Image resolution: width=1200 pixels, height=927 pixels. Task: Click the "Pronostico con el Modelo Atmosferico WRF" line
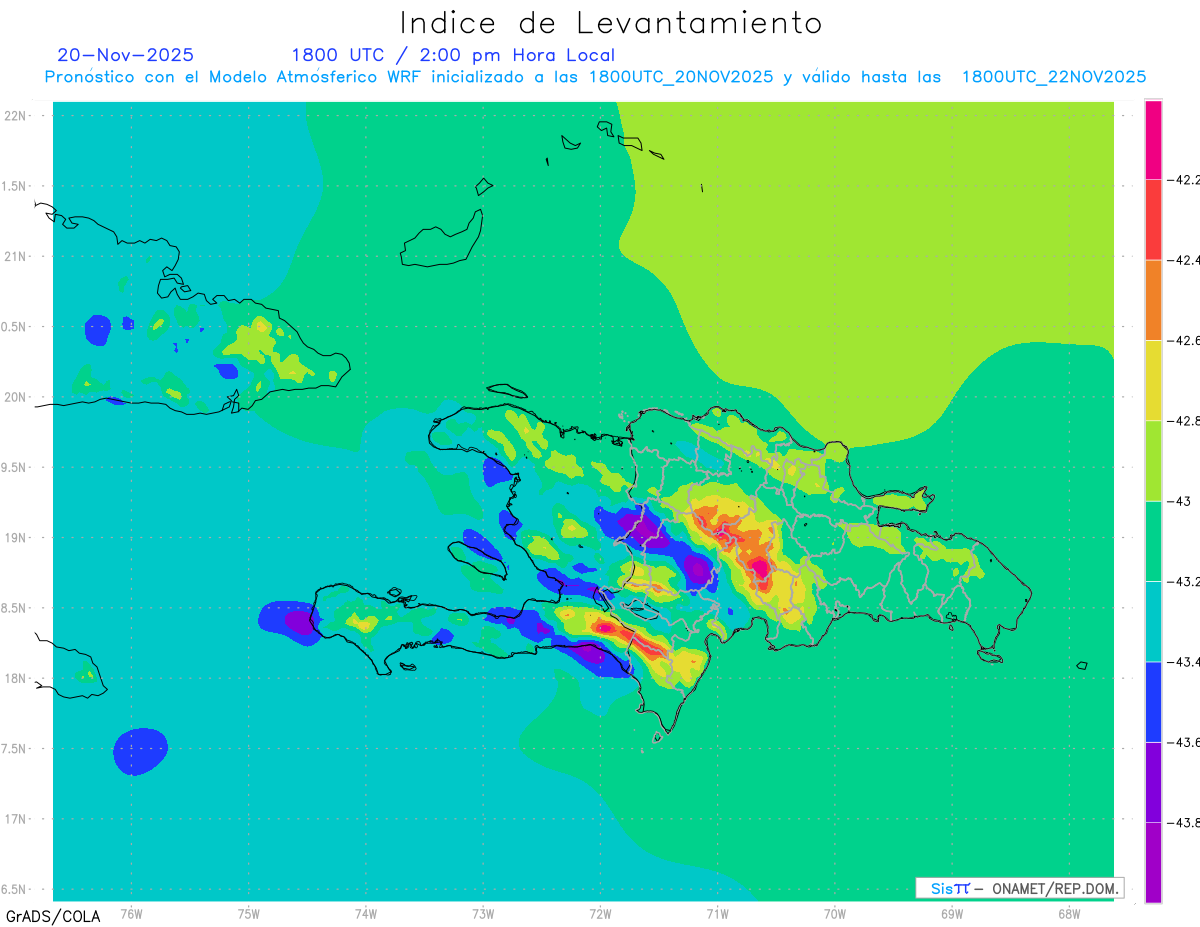coord(596,77)
